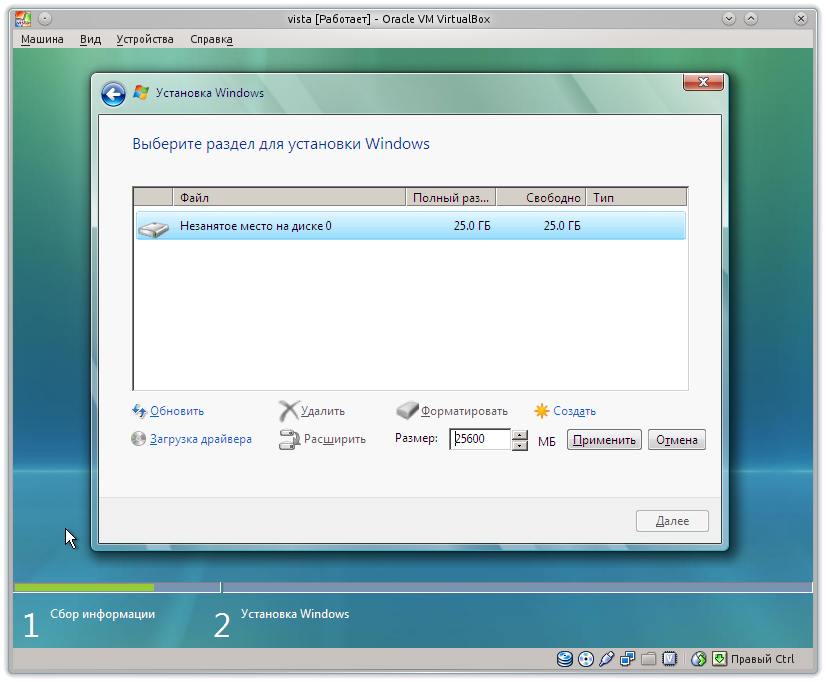Click the shared folders status icon
826x682 pixels.
pyautogui.click(x=649, y=659)
